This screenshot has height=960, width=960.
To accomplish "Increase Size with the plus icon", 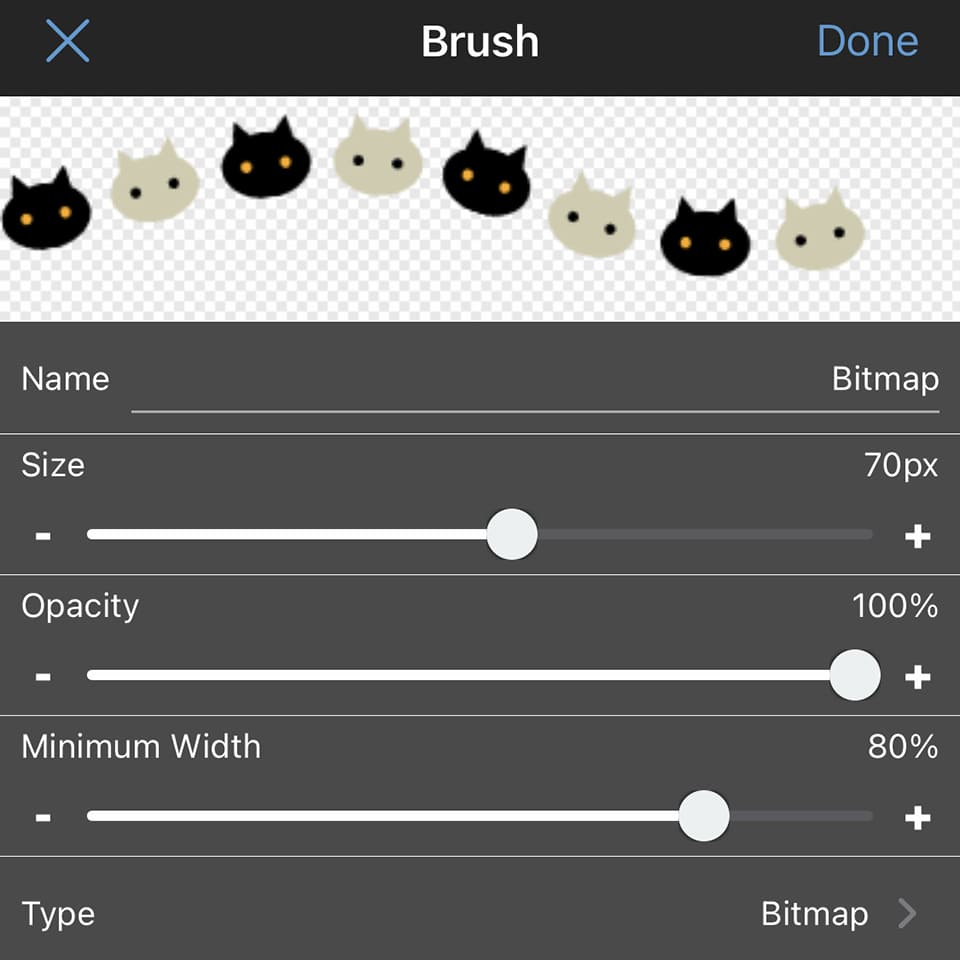I will point(917,536).
